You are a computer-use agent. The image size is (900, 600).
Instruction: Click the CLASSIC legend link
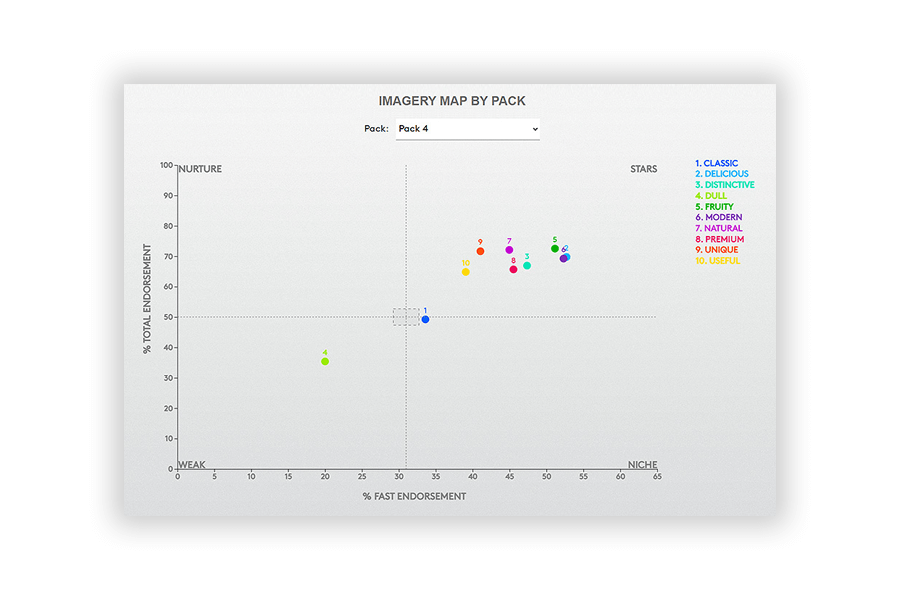pyautogui.click(x=716, y=163)
